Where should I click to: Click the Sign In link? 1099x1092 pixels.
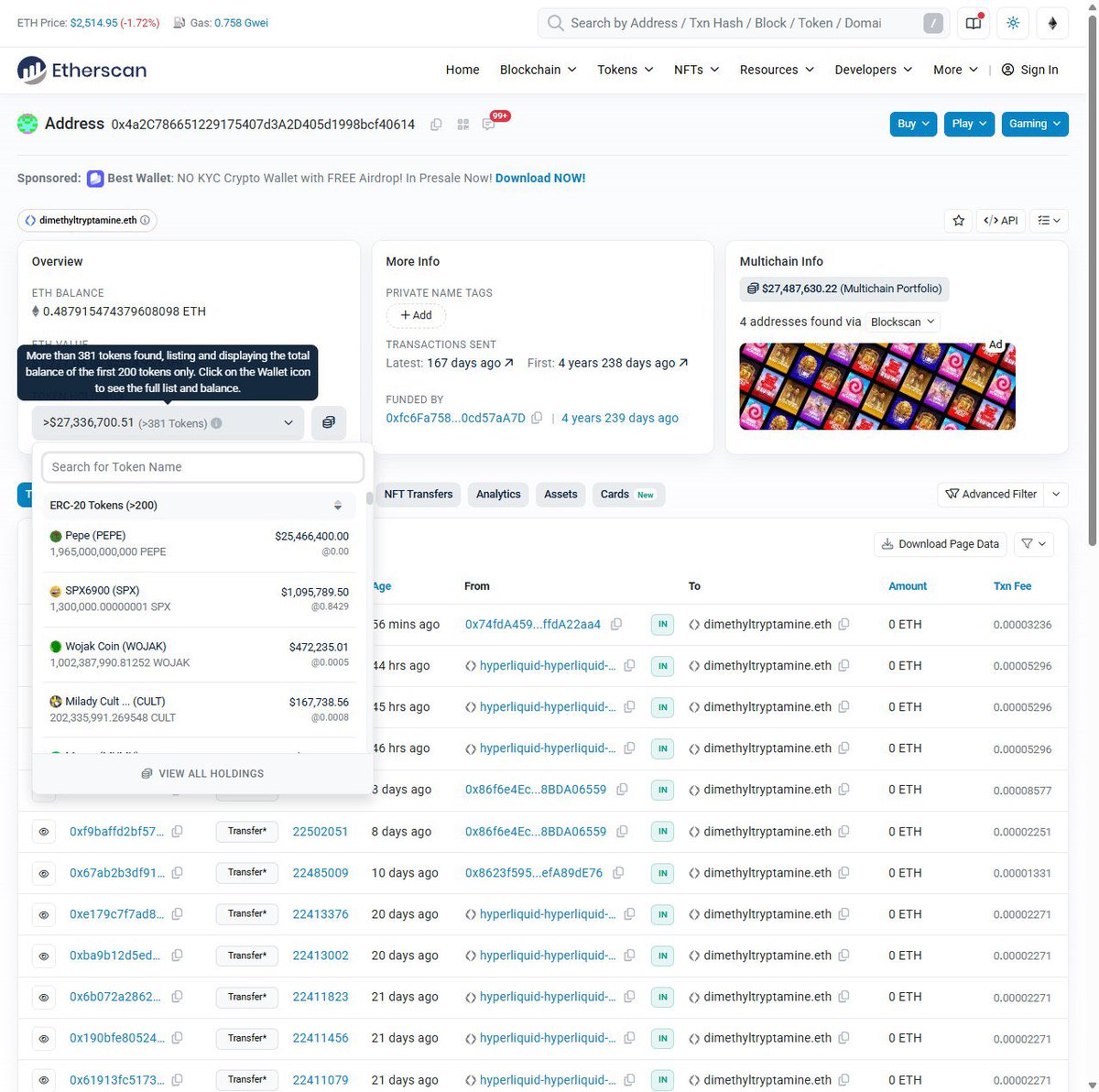[x=1030, y=70]
